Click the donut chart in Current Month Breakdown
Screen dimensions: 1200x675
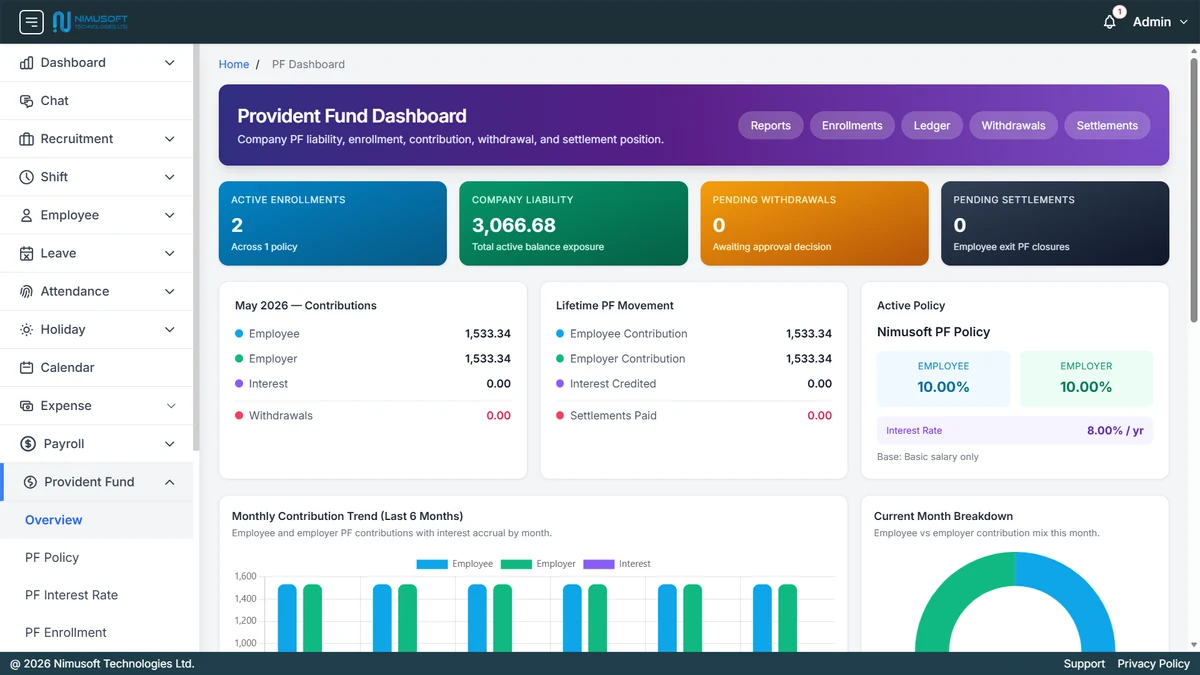[x=1015, y=601]
